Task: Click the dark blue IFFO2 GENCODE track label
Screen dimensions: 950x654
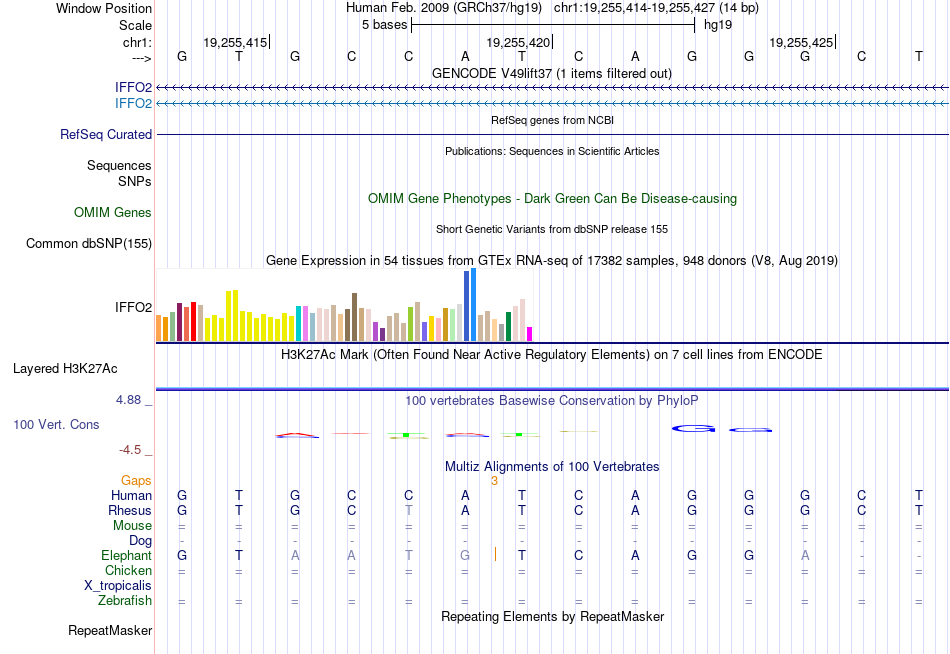Action: pos(133,87)
